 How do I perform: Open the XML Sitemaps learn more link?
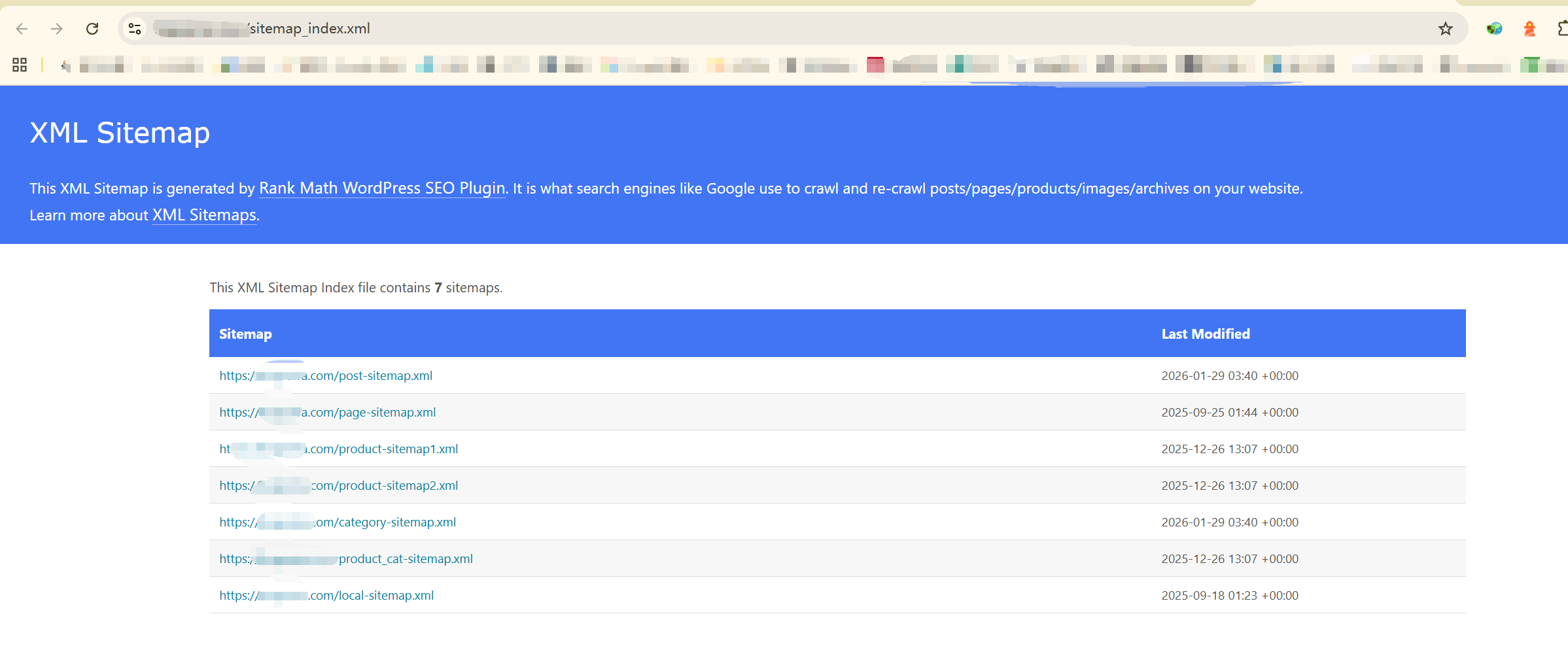point(204,215)
